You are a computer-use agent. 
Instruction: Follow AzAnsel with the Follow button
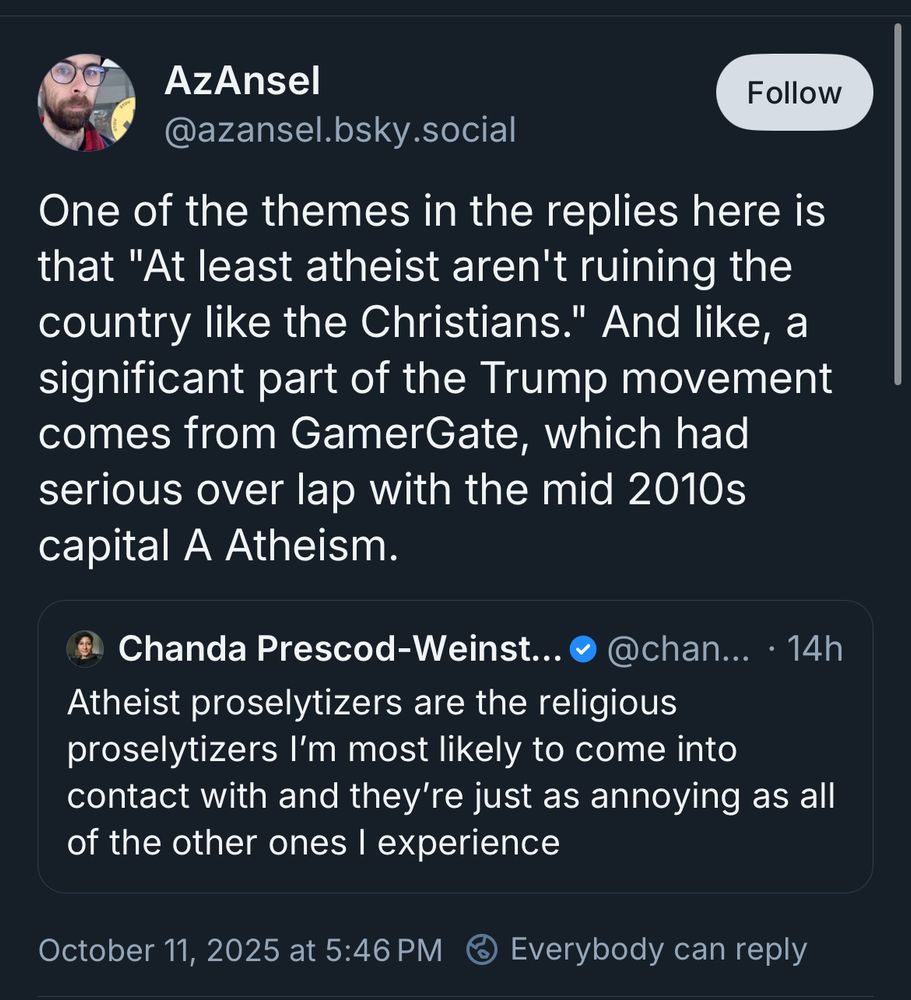point(794,93)
